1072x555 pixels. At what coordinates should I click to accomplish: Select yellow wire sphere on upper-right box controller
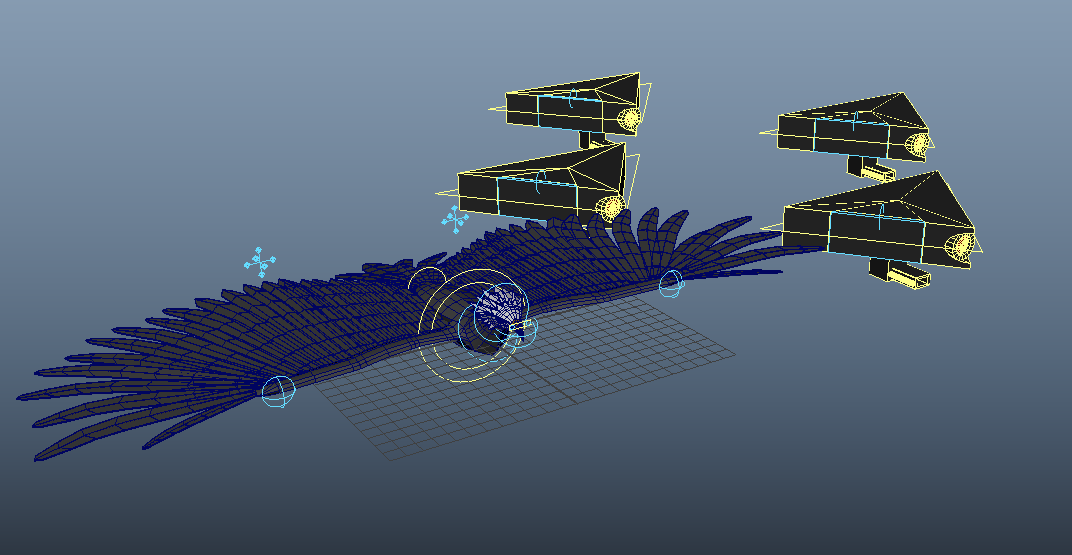point(917,144)
